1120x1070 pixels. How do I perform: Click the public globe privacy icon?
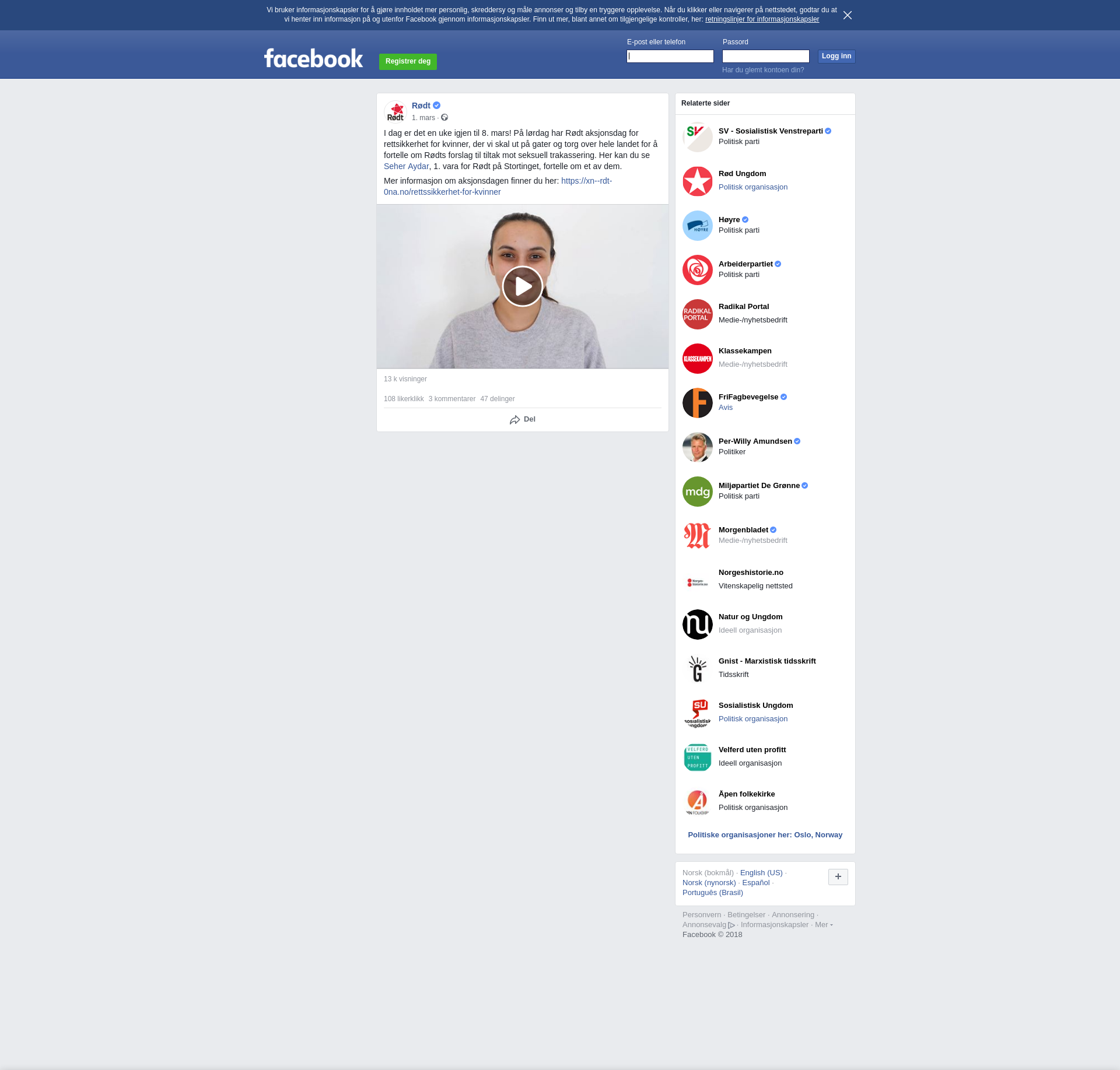click(444, 118)
